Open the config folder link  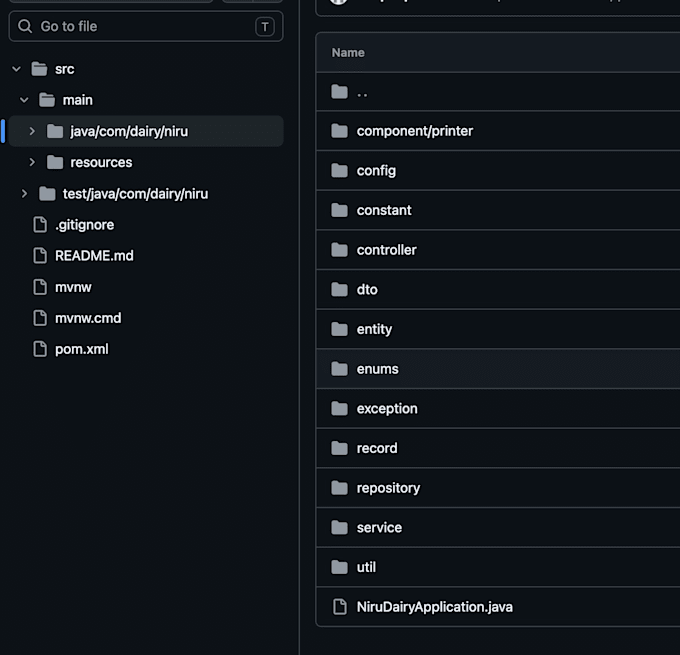(376, 171)
